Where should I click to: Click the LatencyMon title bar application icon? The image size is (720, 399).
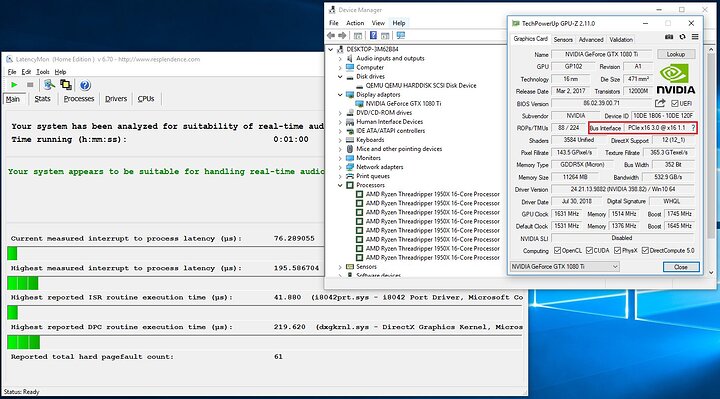[10, 59]
